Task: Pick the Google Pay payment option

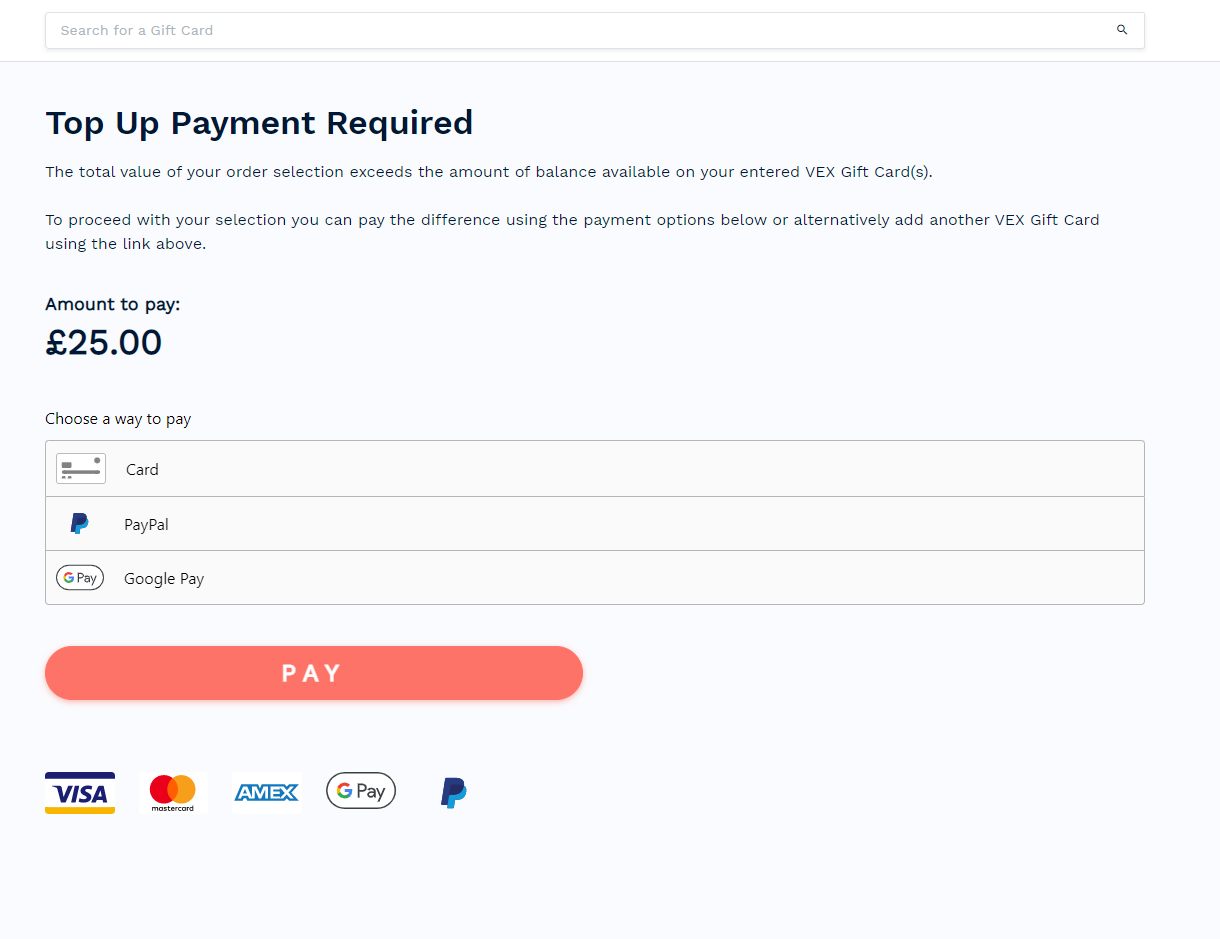Action: [164, 579]
